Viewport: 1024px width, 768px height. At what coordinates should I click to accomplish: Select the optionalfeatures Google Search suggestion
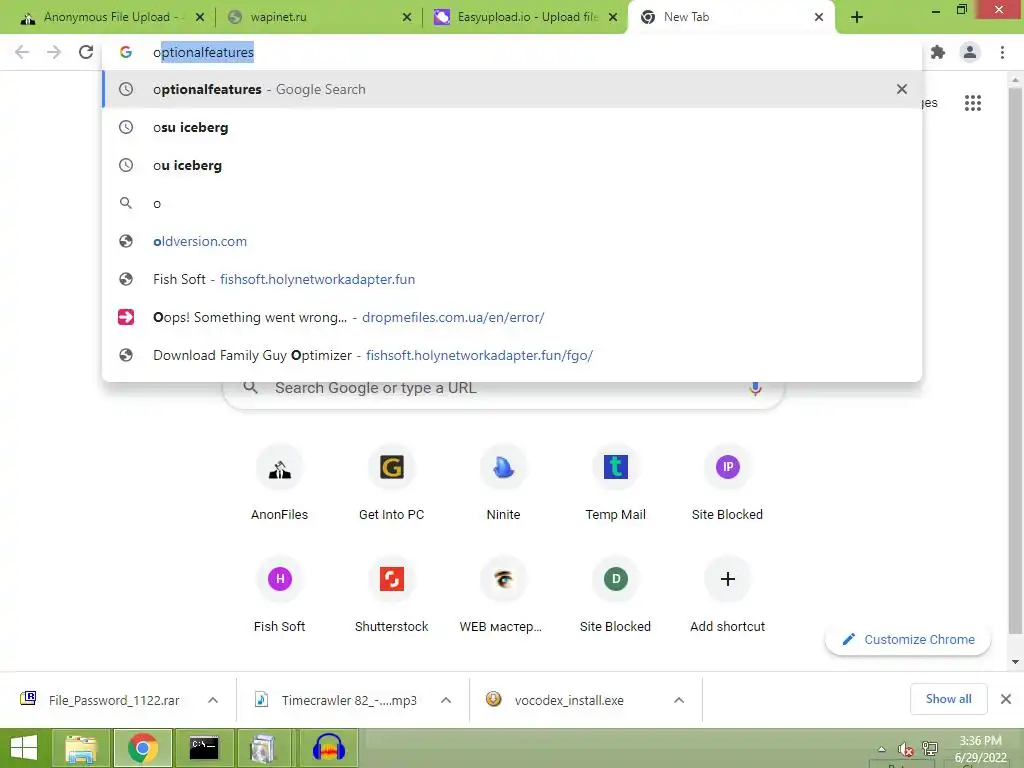tap(512, 89)
